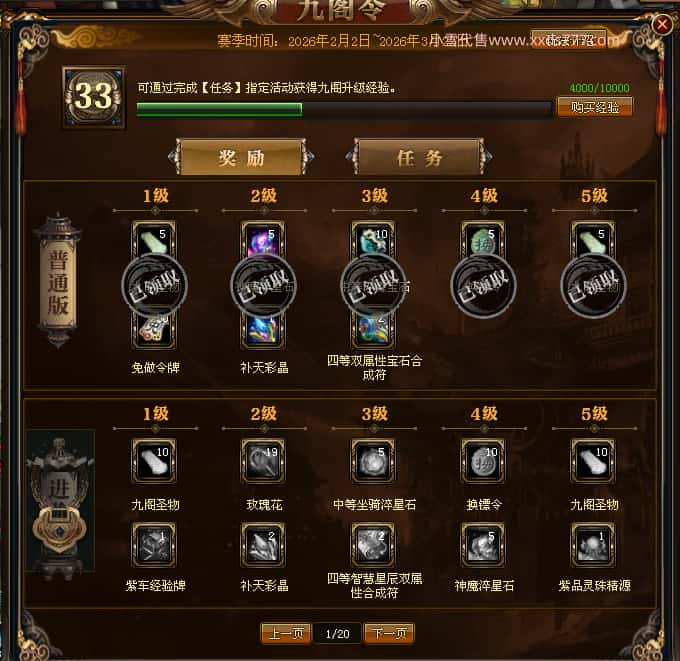This screenshot has width=680, height=661.
Task: Select the 神魔淬星石 reward icon
Action: (x=483, y=545)
